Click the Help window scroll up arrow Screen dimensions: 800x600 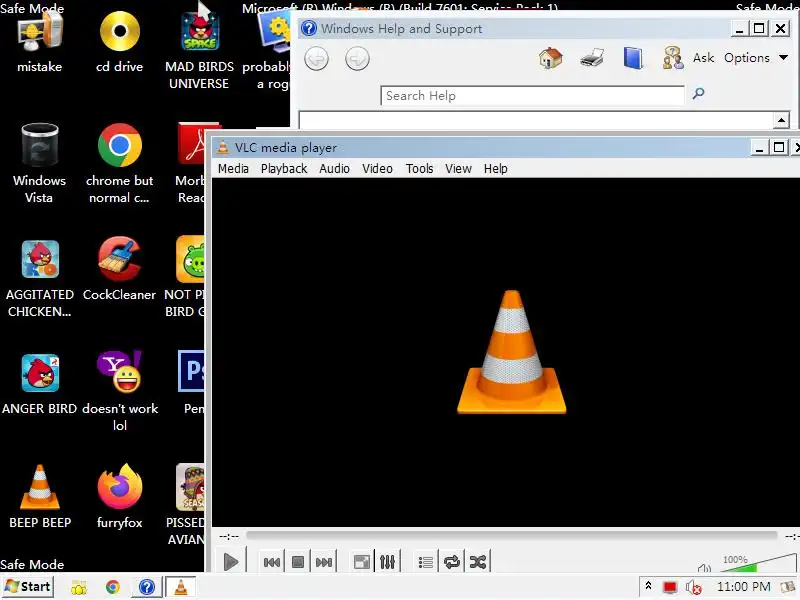(781, 120)
